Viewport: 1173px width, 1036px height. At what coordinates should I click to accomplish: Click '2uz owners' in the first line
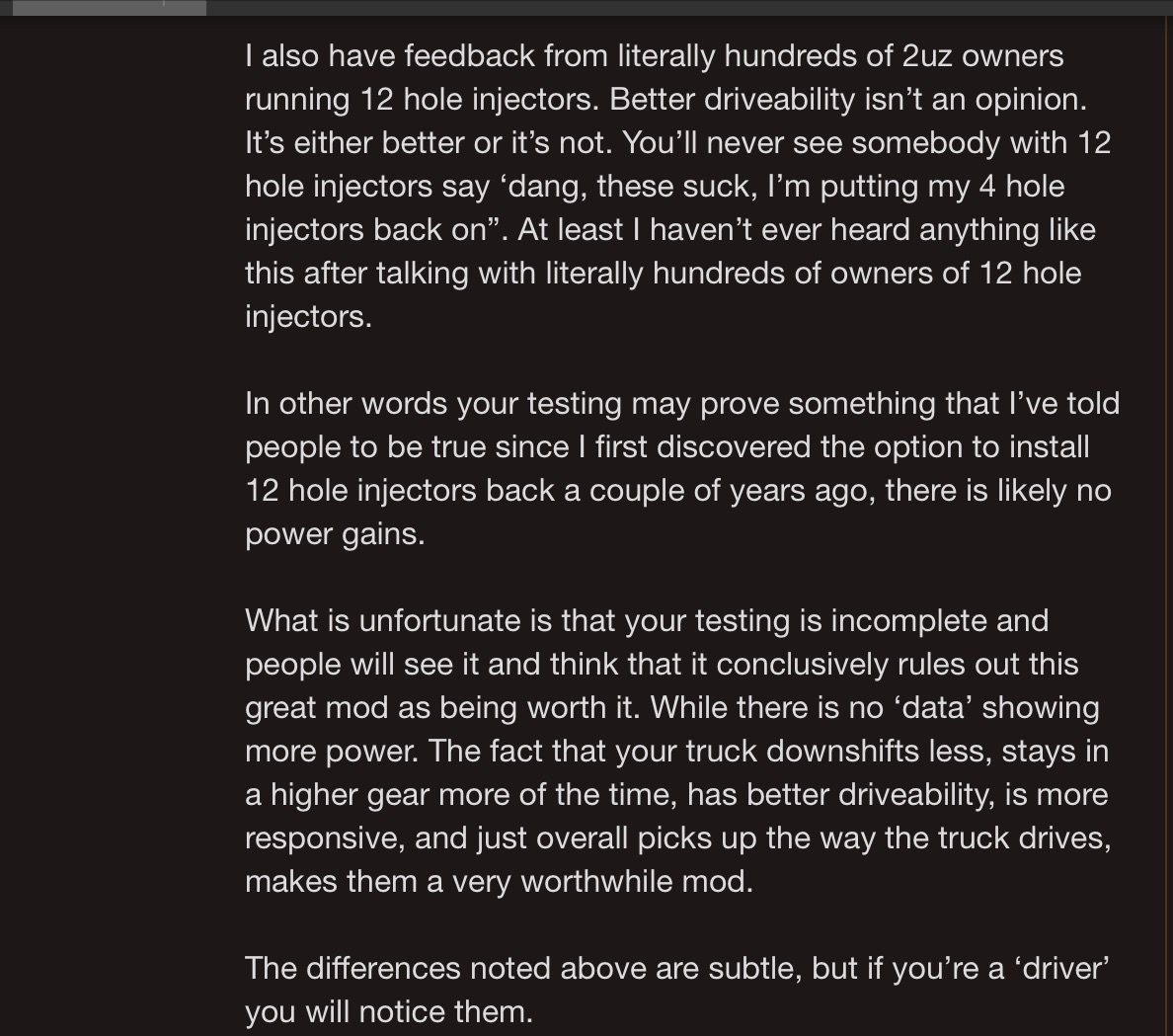click(983, 56)
